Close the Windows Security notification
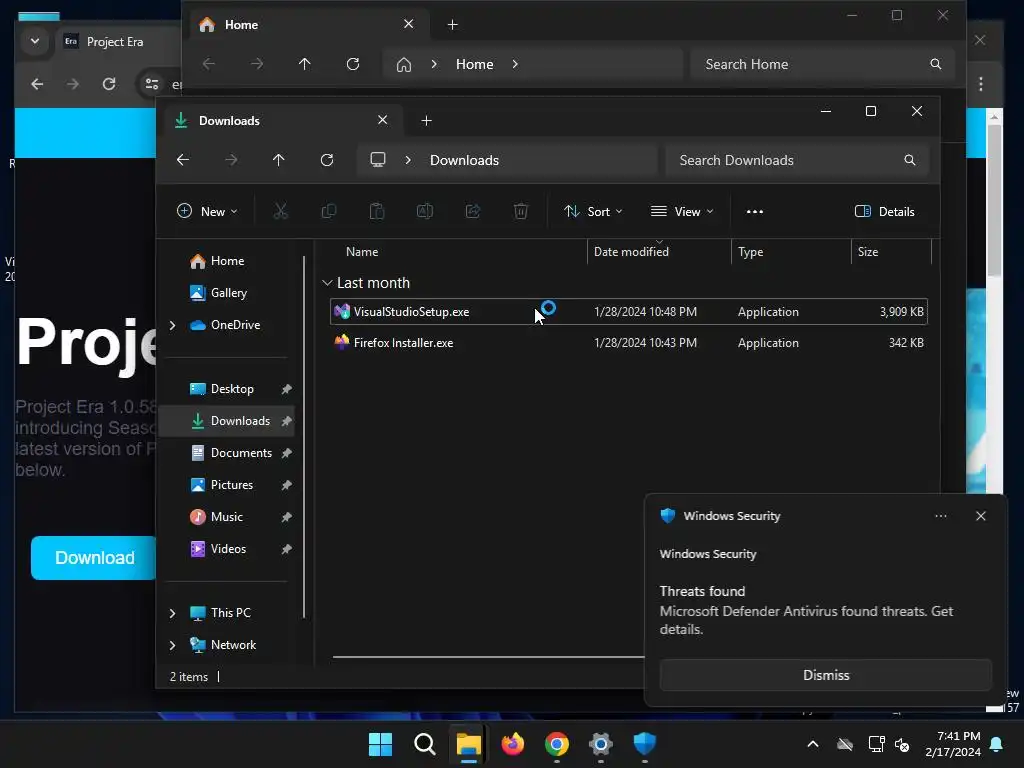 click(x=980, y=516)
